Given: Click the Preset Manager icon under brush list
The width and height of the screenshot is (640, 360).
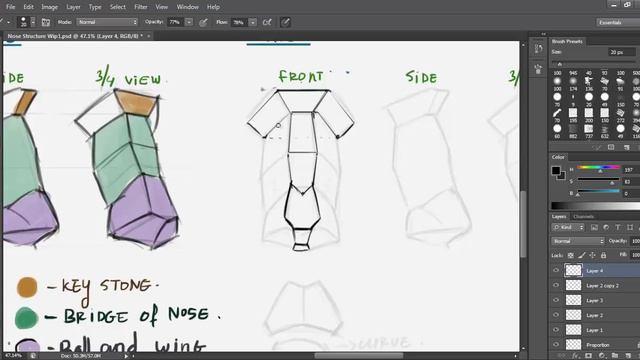Looking at the screenshot, I should (611, 147).
